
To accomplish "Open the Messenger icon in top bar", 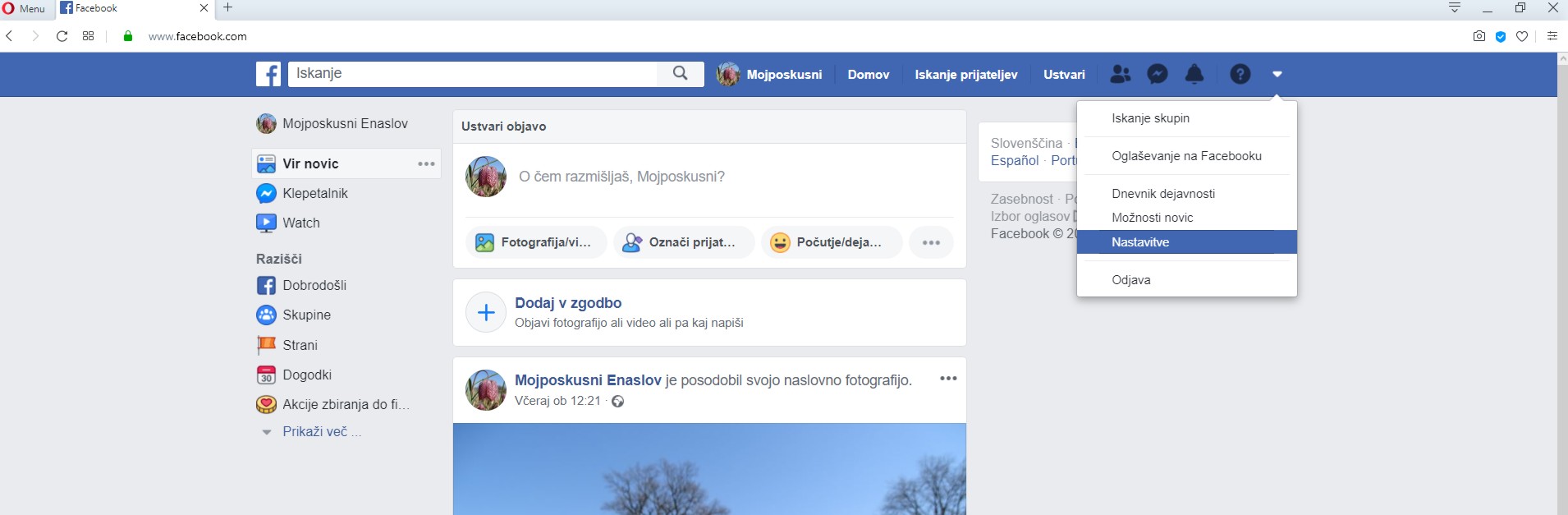I will tap(1158, 74).
